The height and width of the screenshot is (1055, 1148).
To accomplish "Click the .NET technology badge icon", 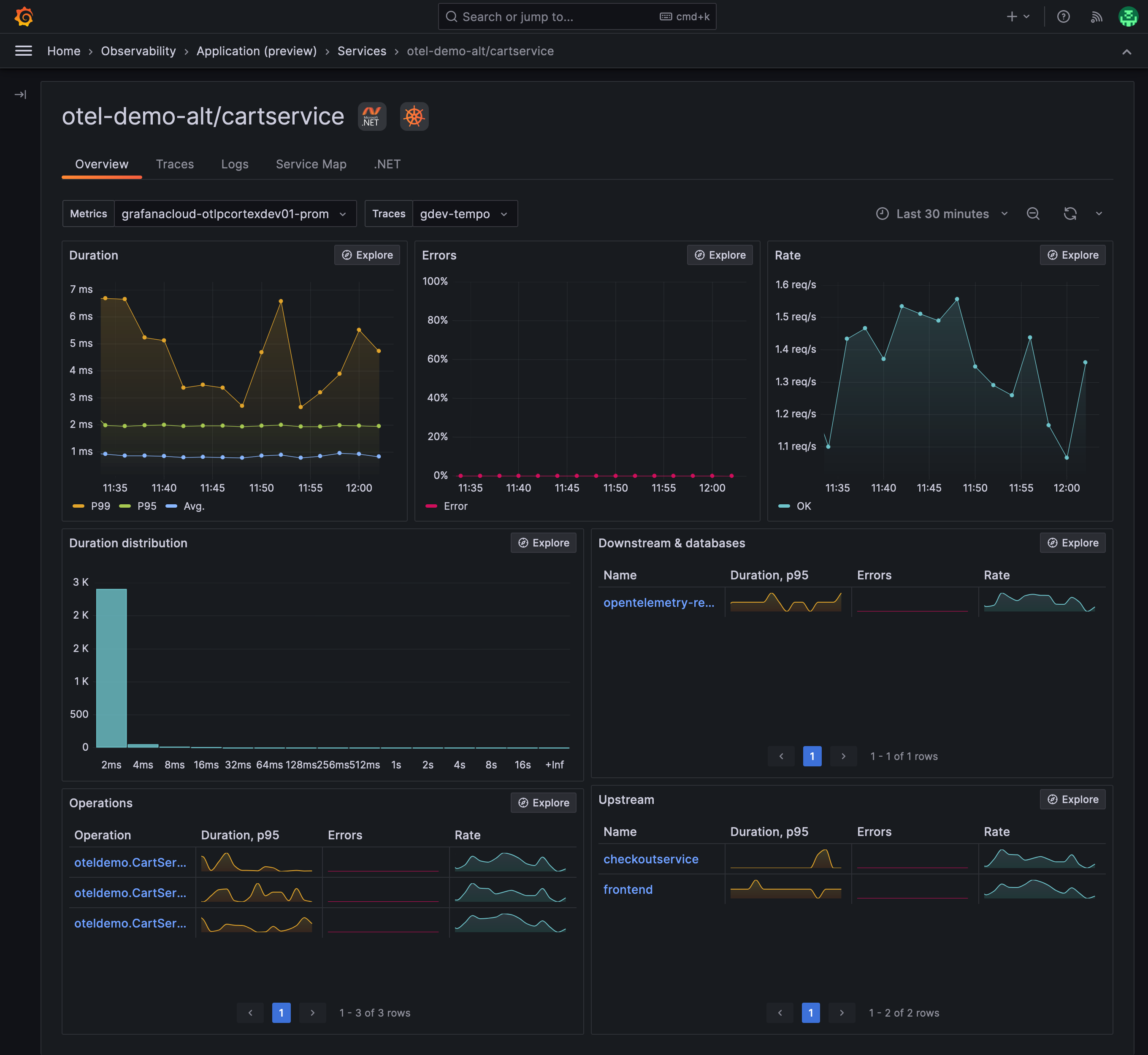I will pos(372,116).
